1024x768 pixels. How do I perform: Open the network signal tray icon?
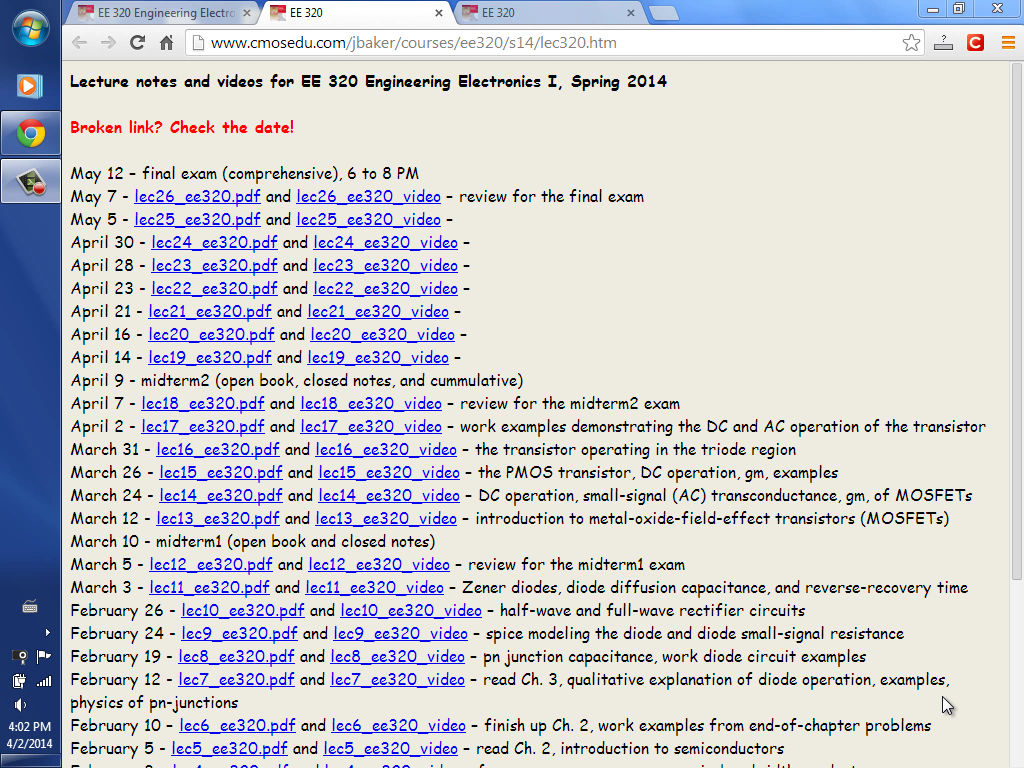44,681
